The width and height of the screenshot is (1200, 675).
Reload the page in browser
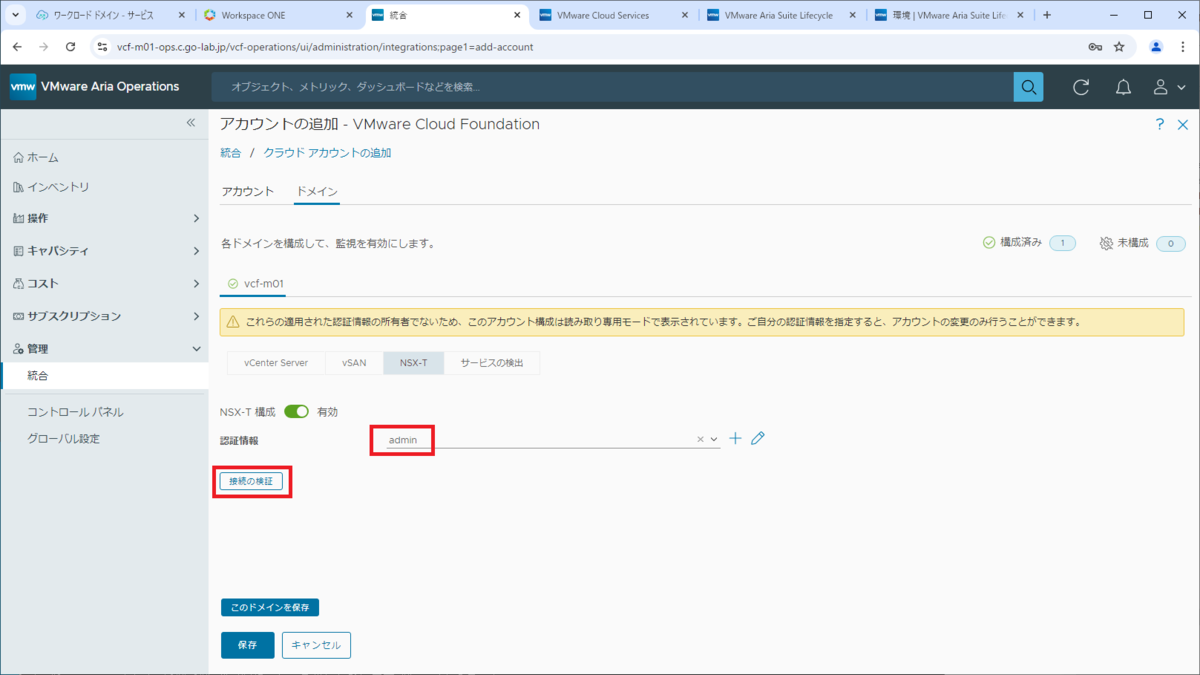[70, 47]
